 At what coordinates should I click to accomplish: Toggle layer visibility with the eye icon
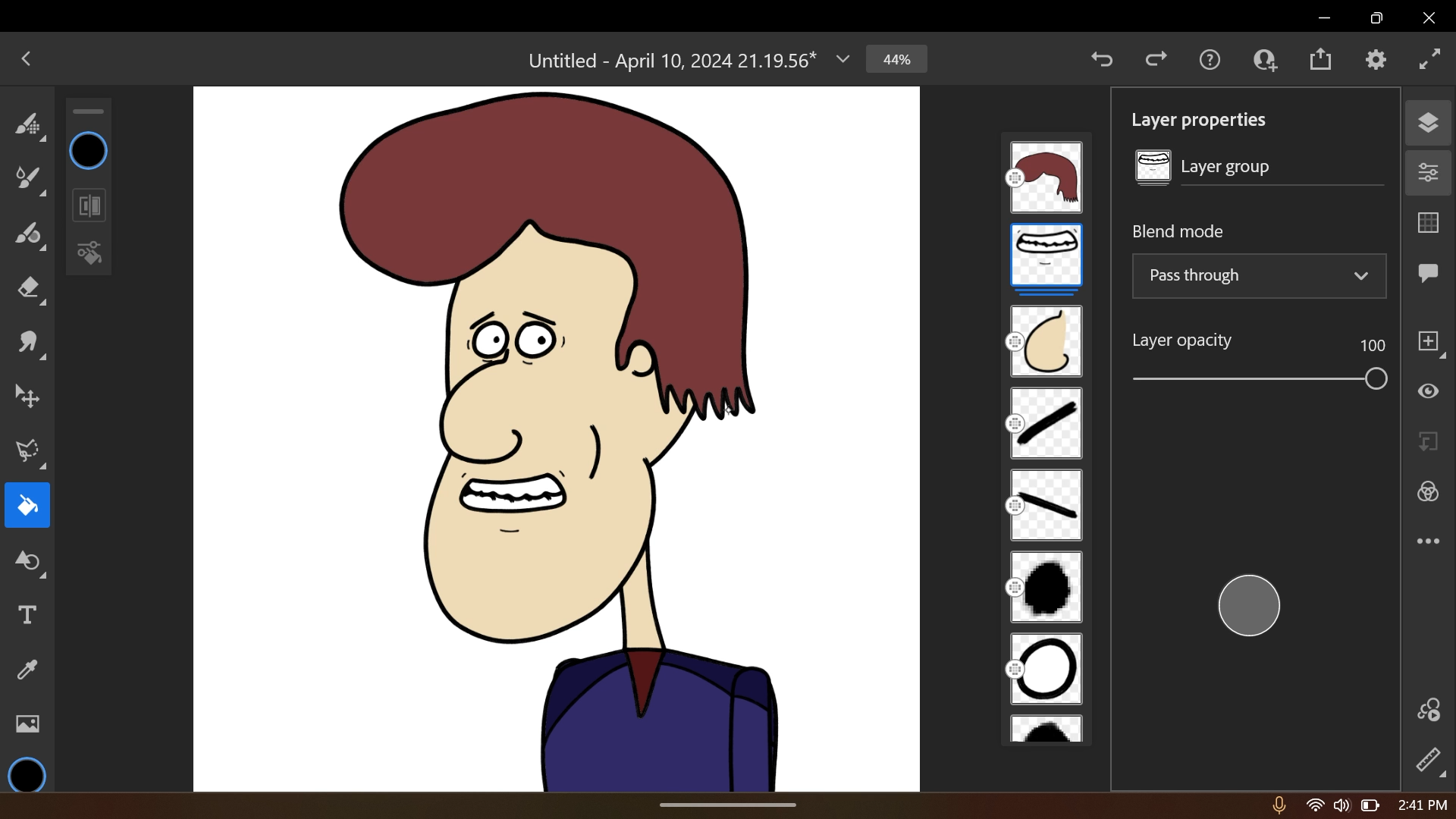click(1429, 391)
